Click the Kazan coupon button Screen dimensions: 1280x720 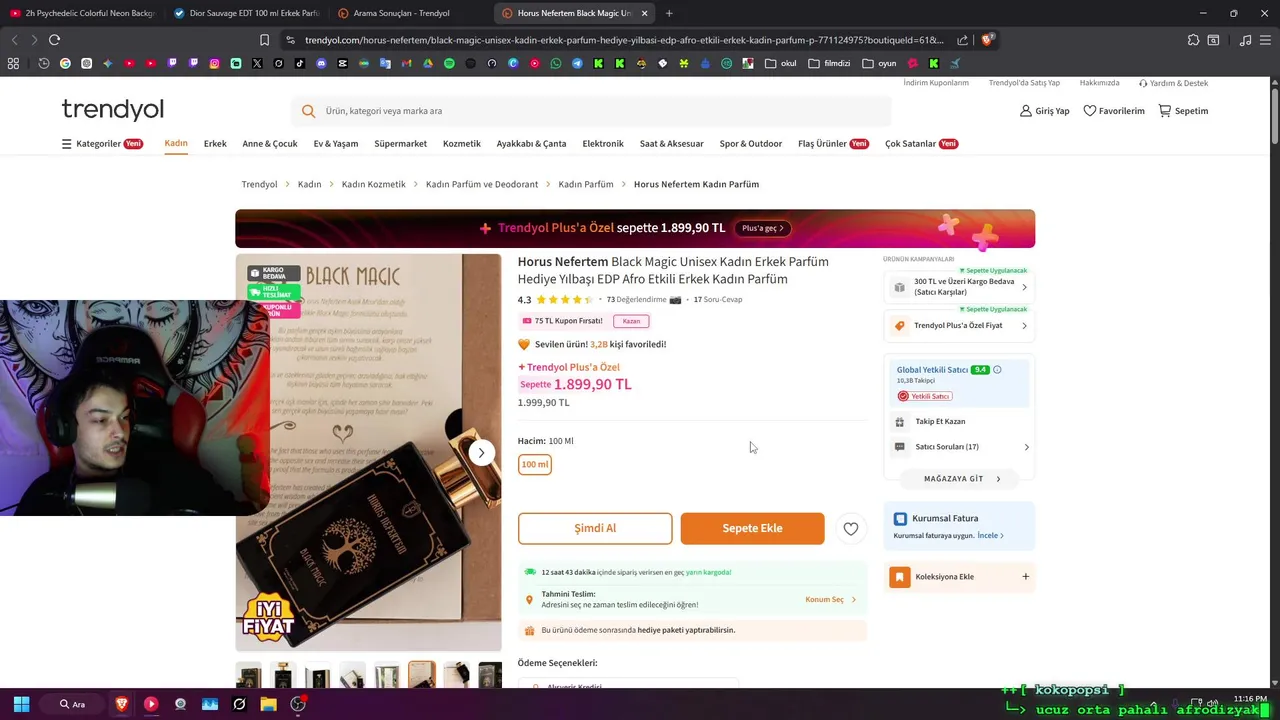(631, 321)
